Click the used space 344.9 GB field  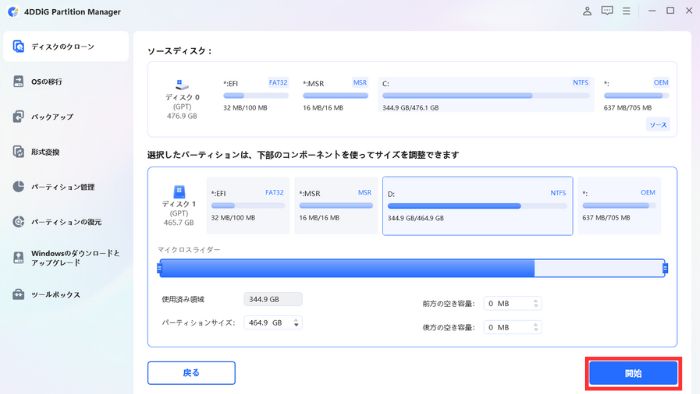tap(273, 299)
